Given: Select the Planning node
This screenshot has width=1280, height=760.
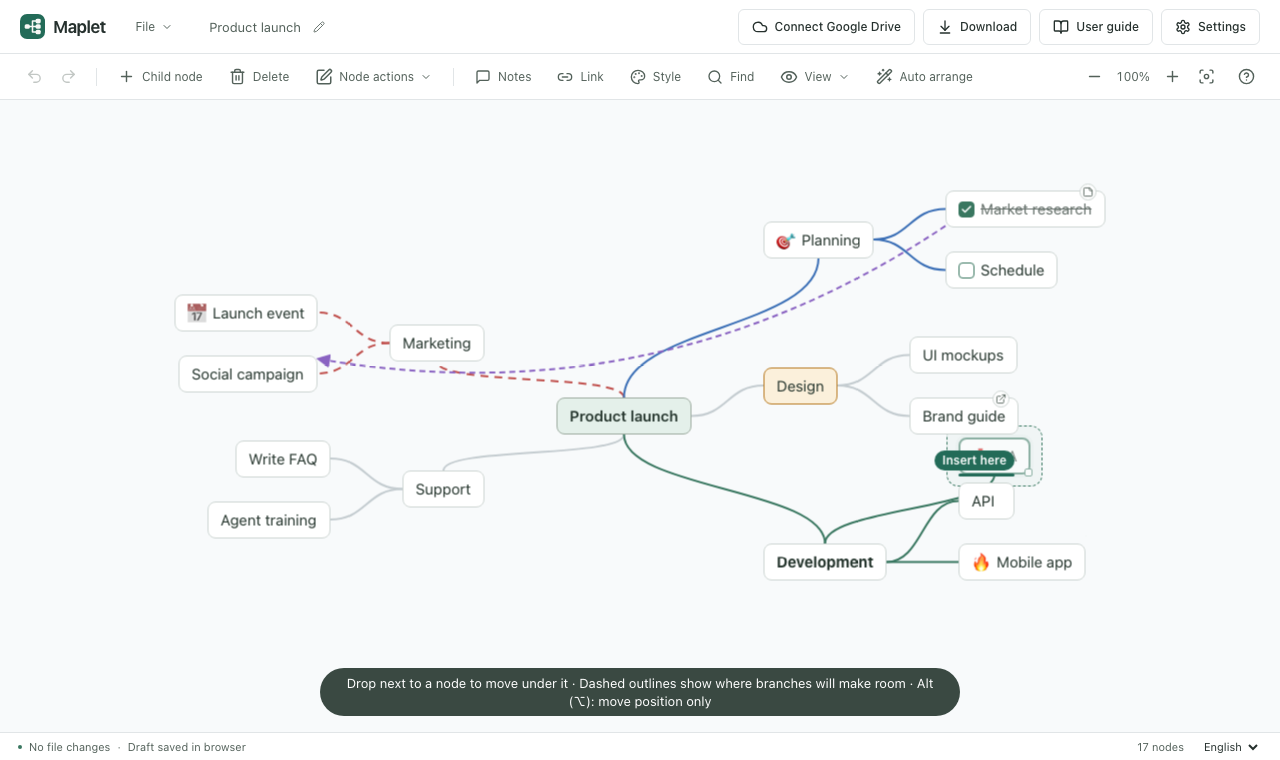Looking at the screenshot, I should pos(819,240).
